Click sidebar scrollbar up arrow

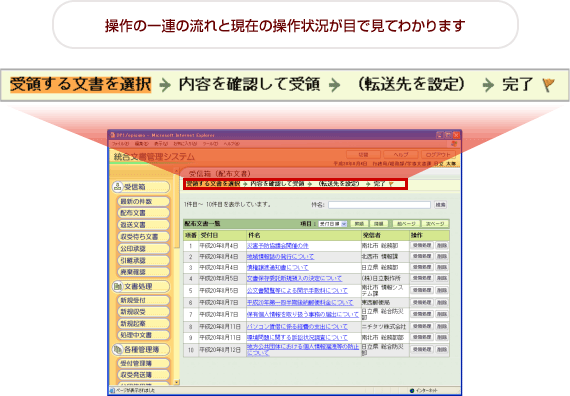[x=177, y=171]
